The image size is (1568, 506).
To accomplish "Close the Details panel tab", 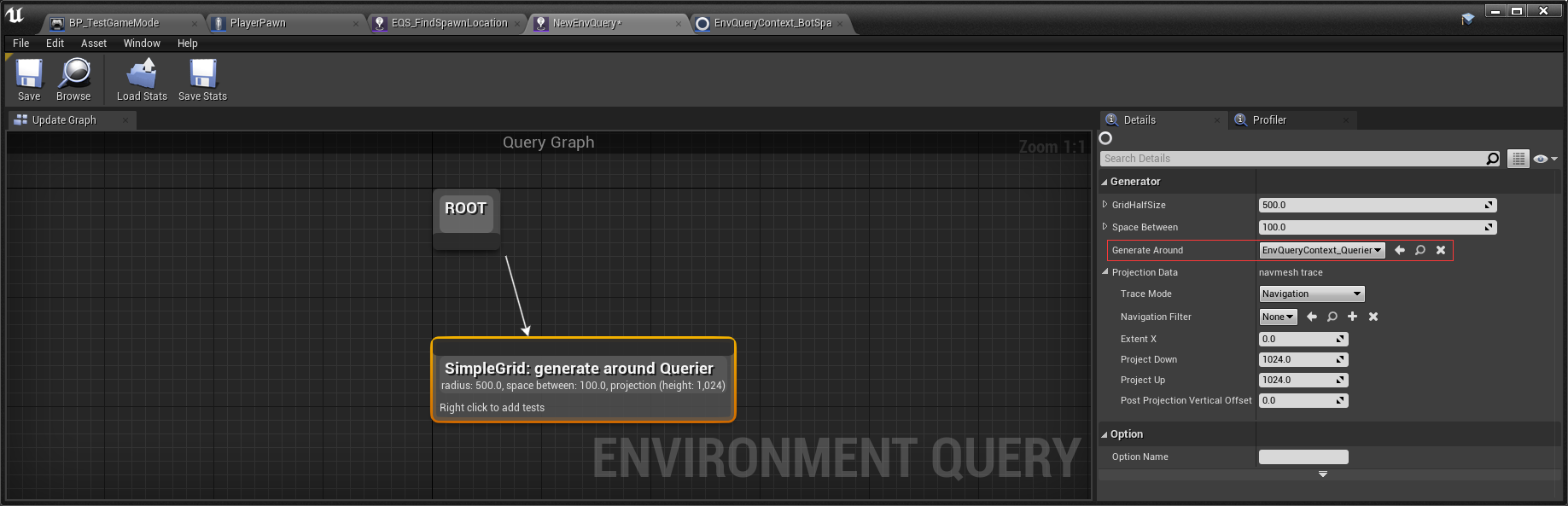I will click(x=1217, y=120).
